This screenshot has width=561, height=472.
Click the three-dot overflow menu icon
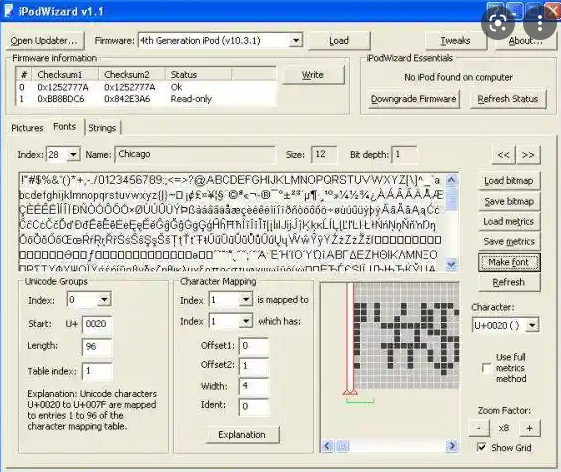(x=540, y=23)
